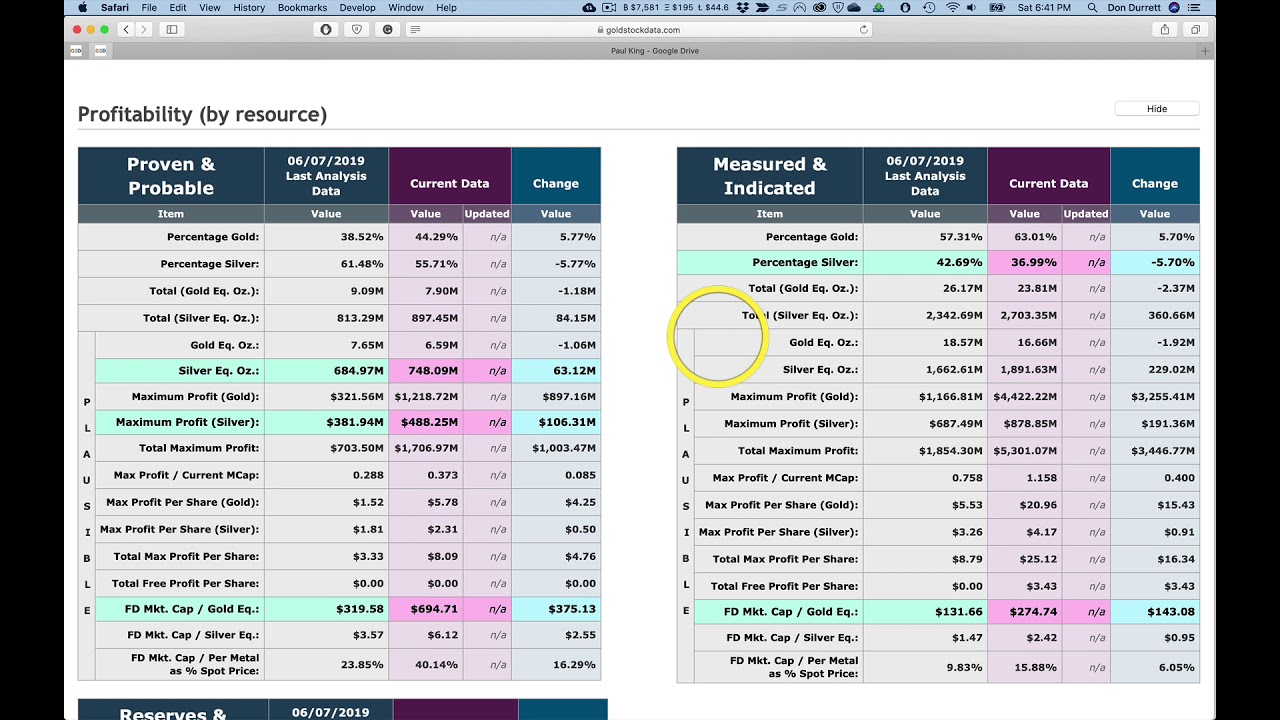This screenshot has height=720, width=1280.
Task: Click the highlighted Silver Eq. Oz. 748.09M cell
Action: [425, 370]
